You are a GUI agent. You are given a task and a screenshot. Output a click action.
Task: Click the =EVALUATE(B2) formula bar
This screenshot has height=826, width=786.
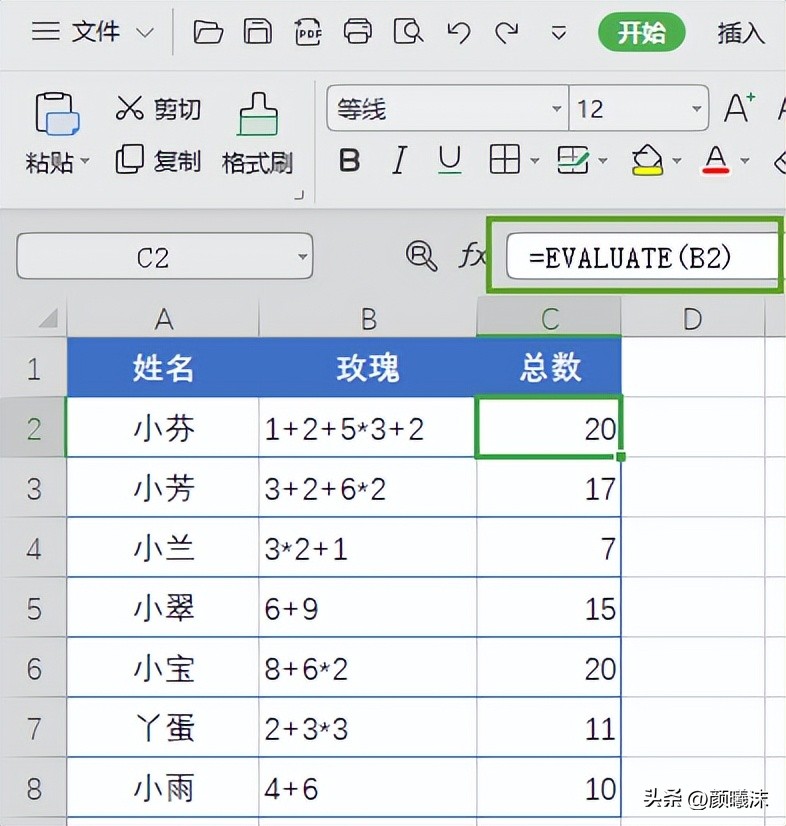click(642, 257)
